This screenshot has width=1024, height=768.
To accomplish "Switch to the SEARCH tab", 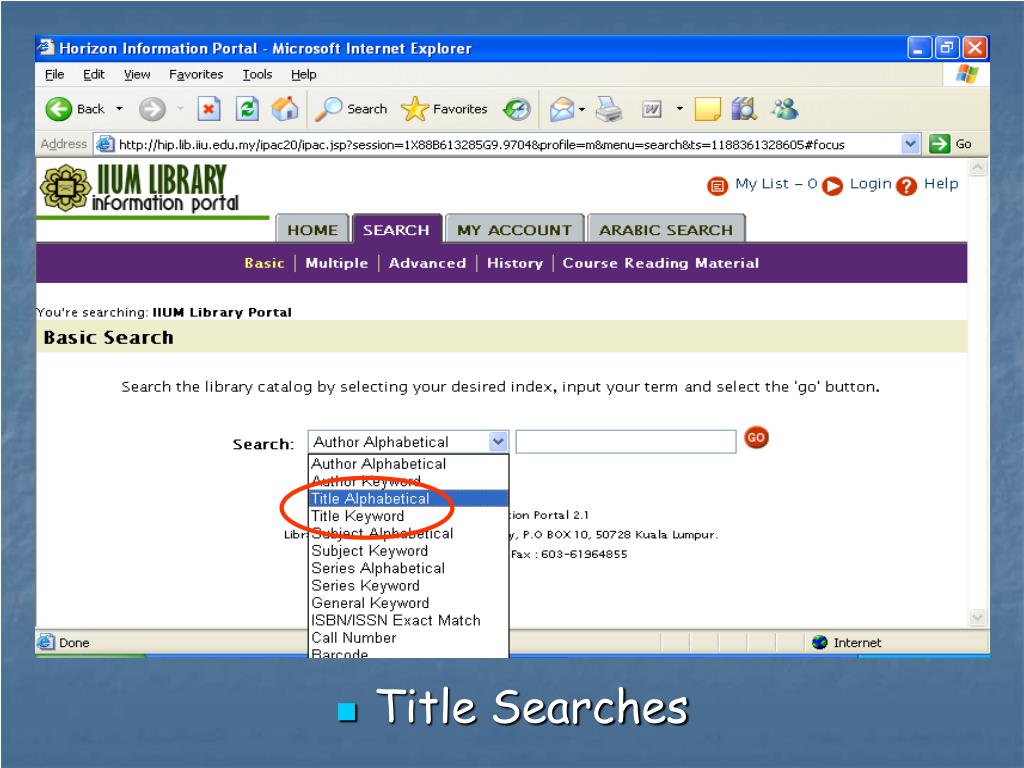I will pos(396,229).
